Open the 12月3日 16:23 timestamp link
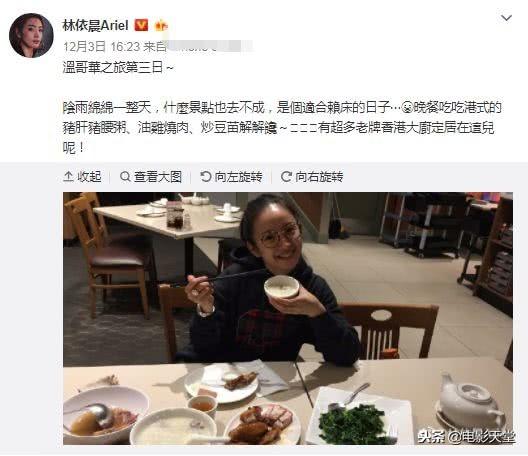The width and height of the screenshot is (528, 456). point(101,46)
